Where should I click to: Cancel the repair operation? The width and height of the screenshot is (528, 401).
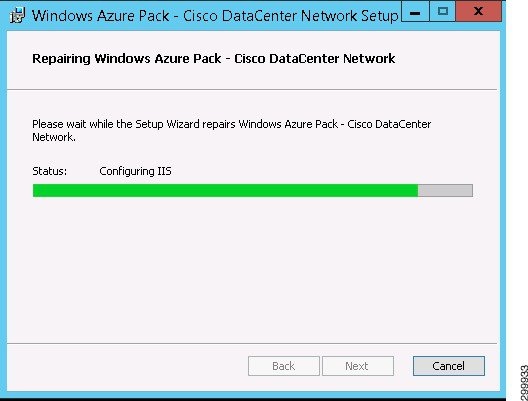[449, 366]
